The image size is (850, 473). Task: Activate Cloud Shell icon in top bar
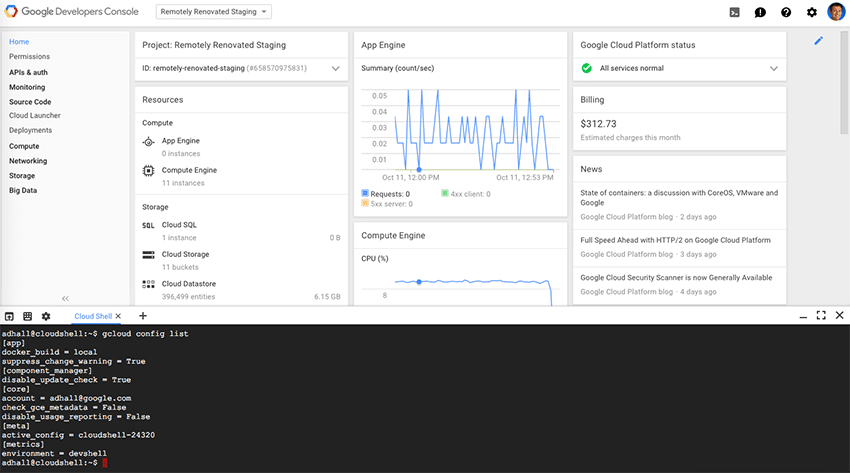[735, 12]
